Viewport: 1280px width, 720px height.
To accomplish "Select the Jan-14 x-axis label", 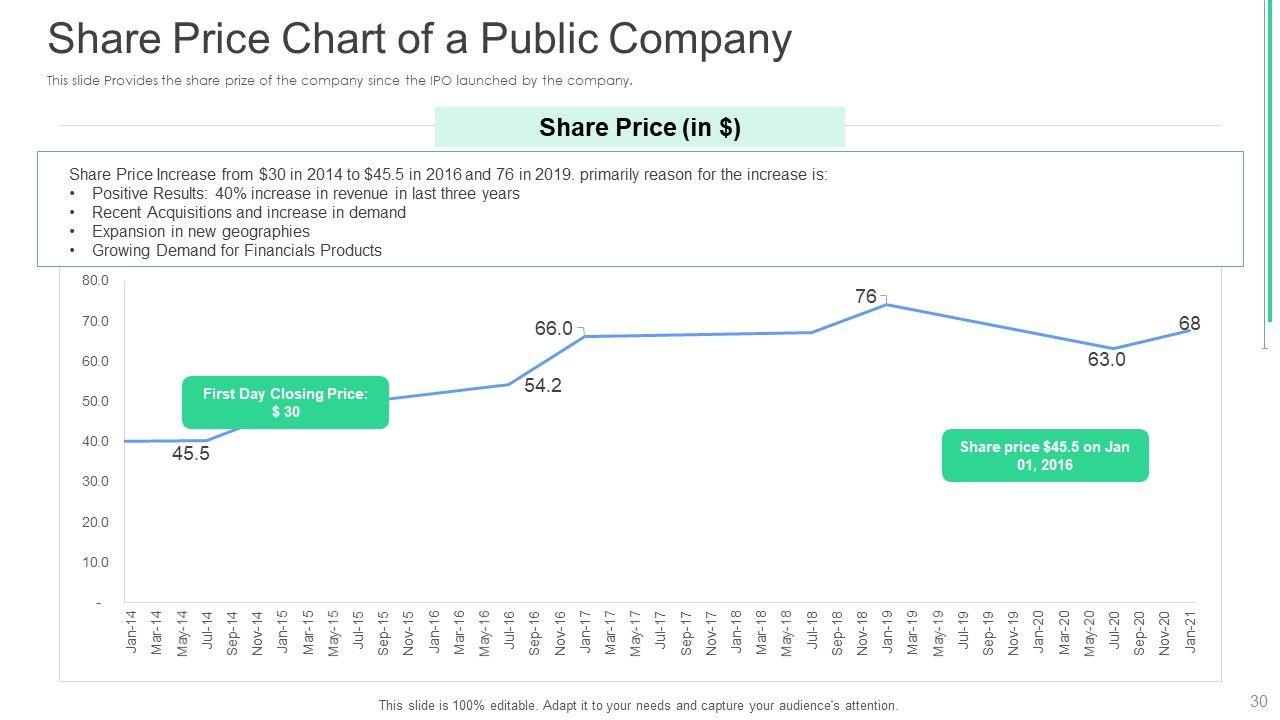I will click(x=131, y=632).
